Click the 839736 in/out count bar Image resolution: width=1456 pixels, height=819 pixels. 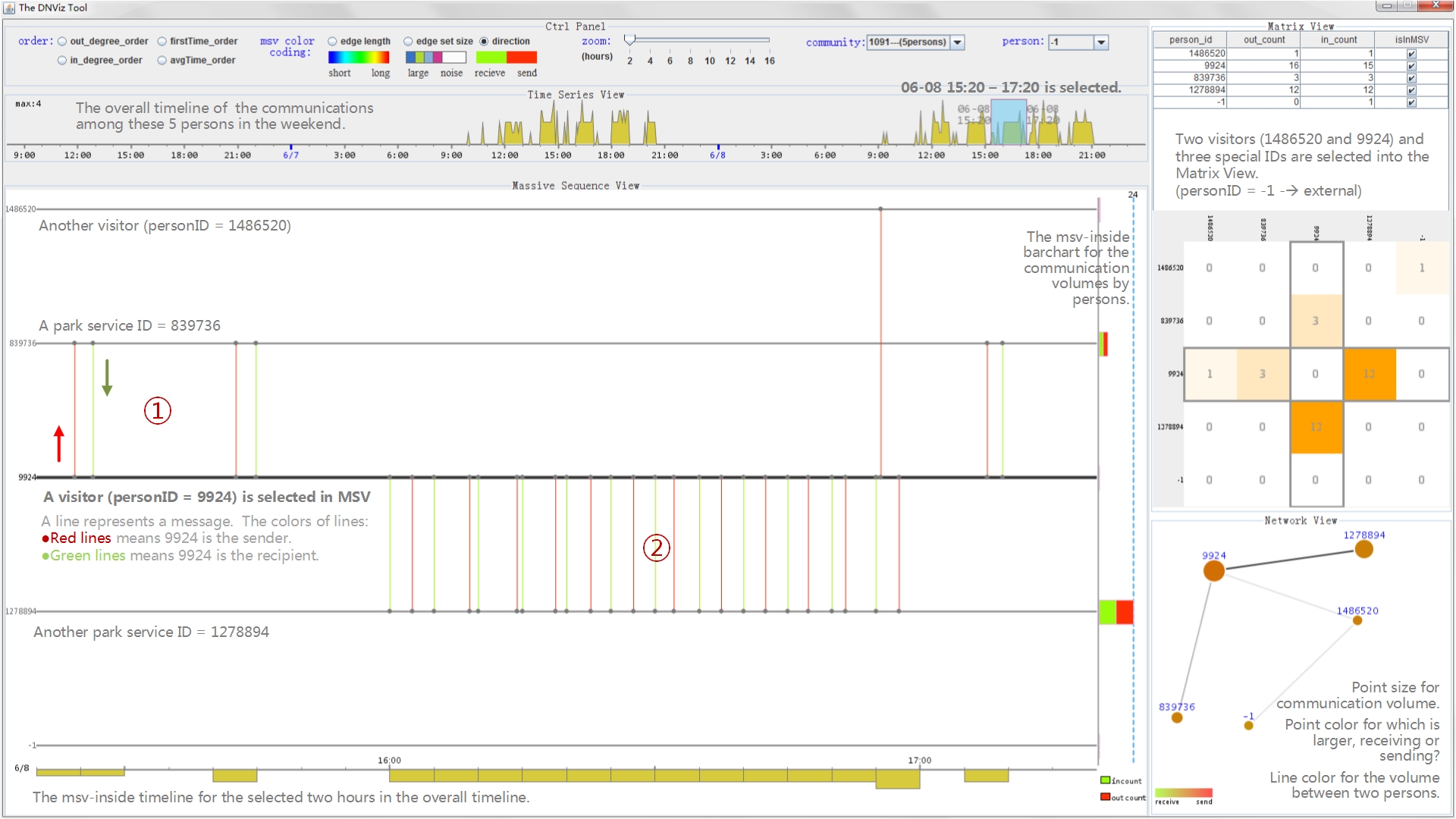pyautogui.click(x=1103, y=344)
